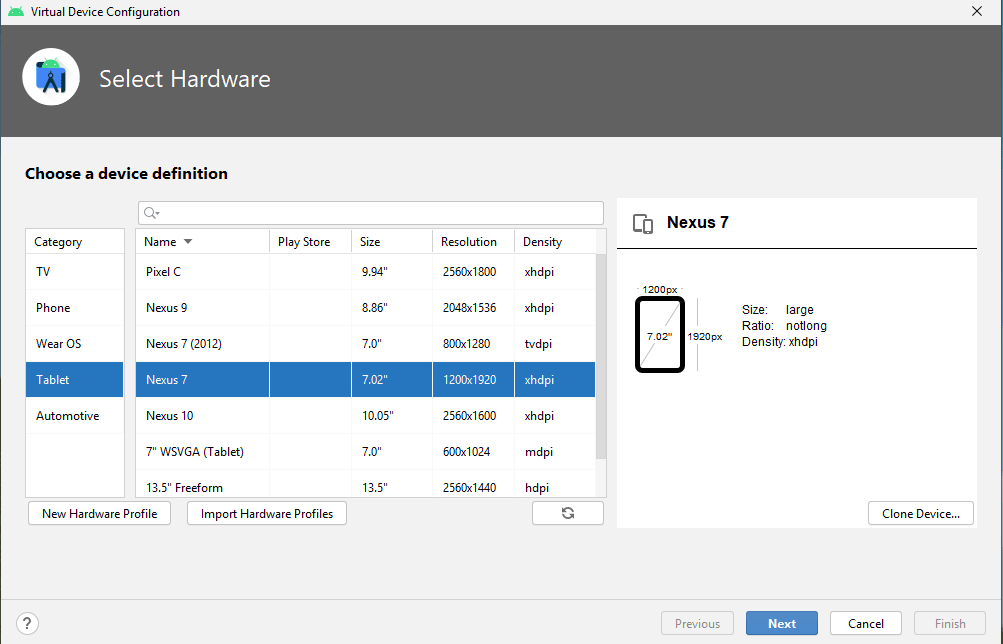This screenshot has width=1003, height=644.
Task: Select the Nexus 7 (2012) device row
Action: (x=365, y=343)
